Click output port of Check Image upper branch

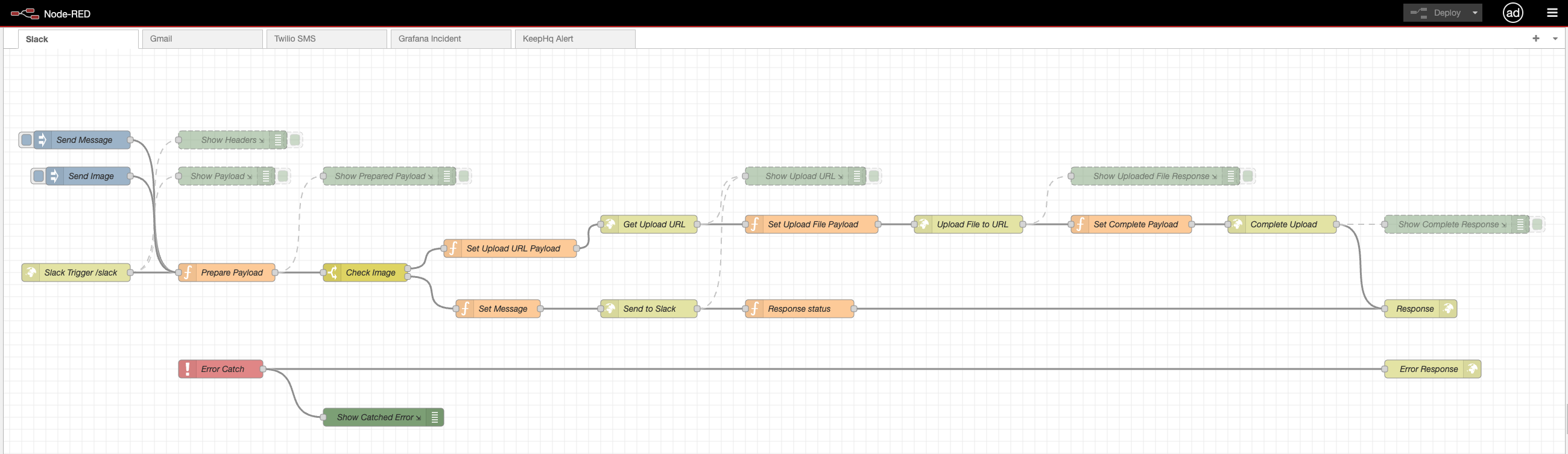[x=408, y=268]
